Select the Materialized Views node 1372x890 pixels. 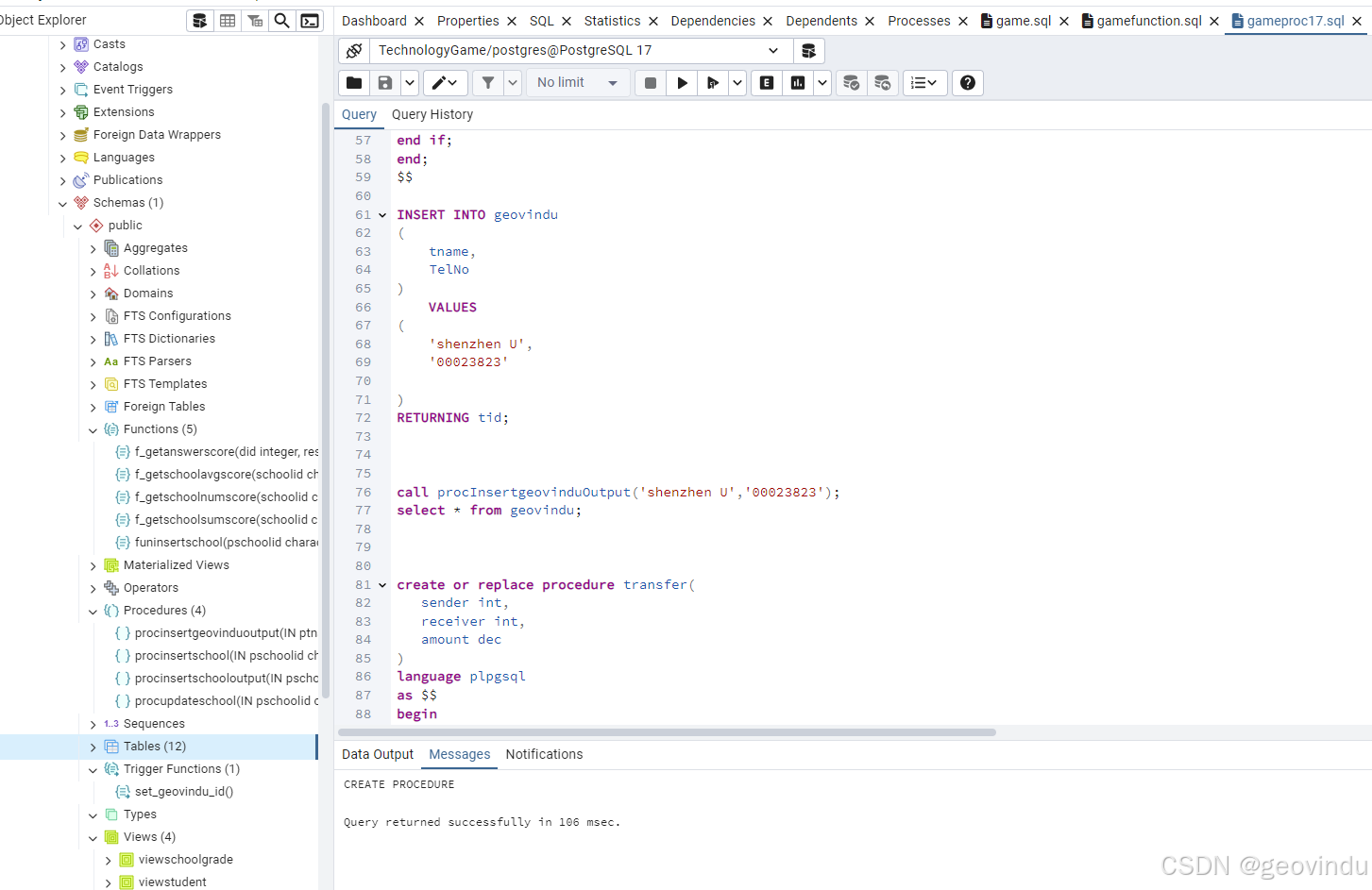(x=177, y=565)
